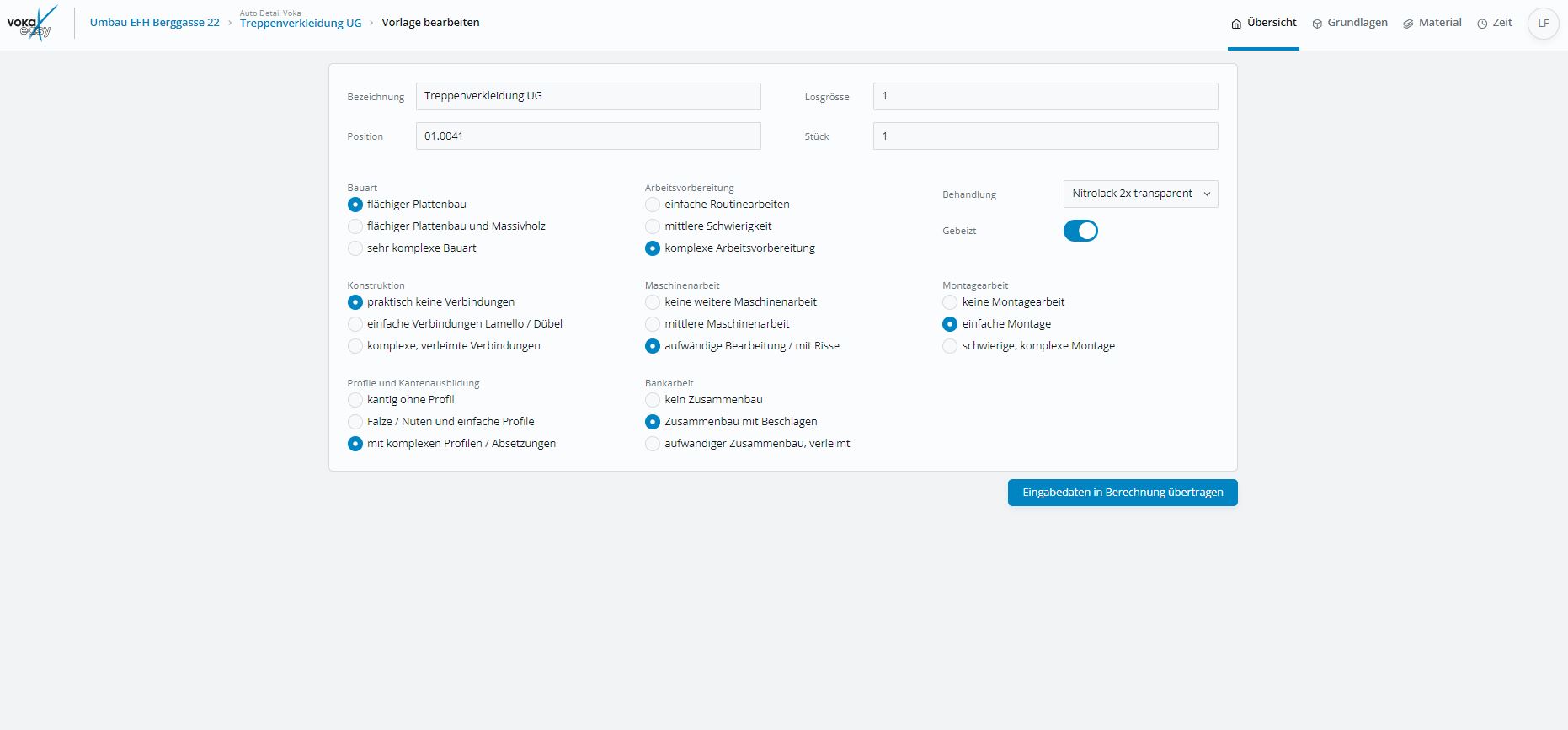1568x730 pixels.
Task: Click the cube icon beside Grundlagen
Action: tap(1317, 24)
